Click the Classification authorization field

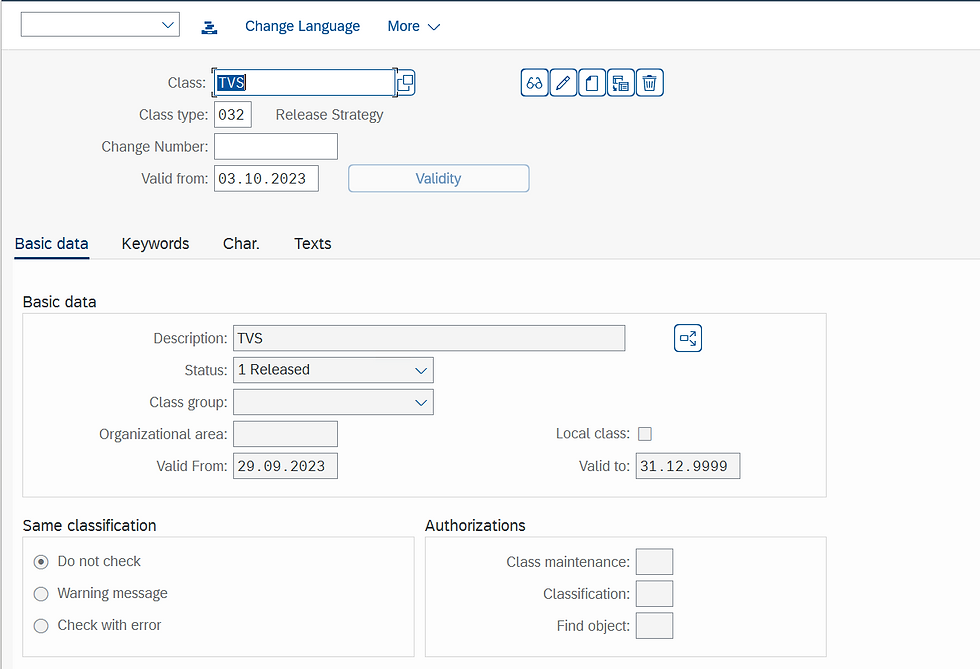click(654, 593)
